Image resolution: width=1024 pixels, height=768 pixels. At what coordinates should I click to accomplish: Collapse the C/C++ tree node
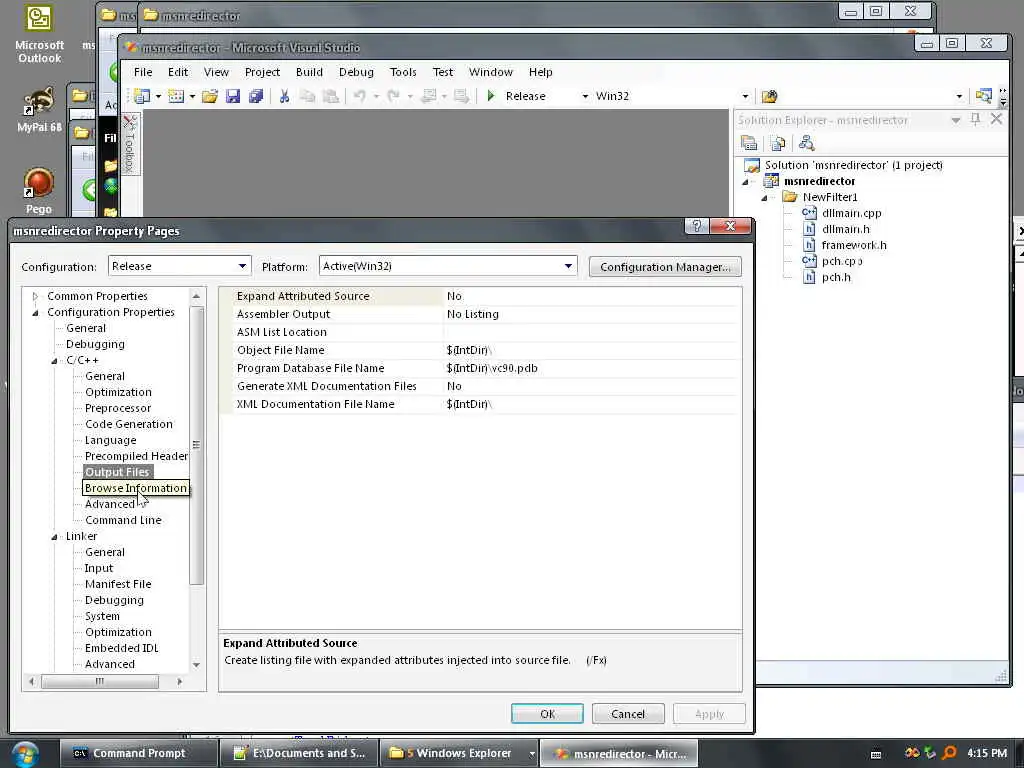54,360
